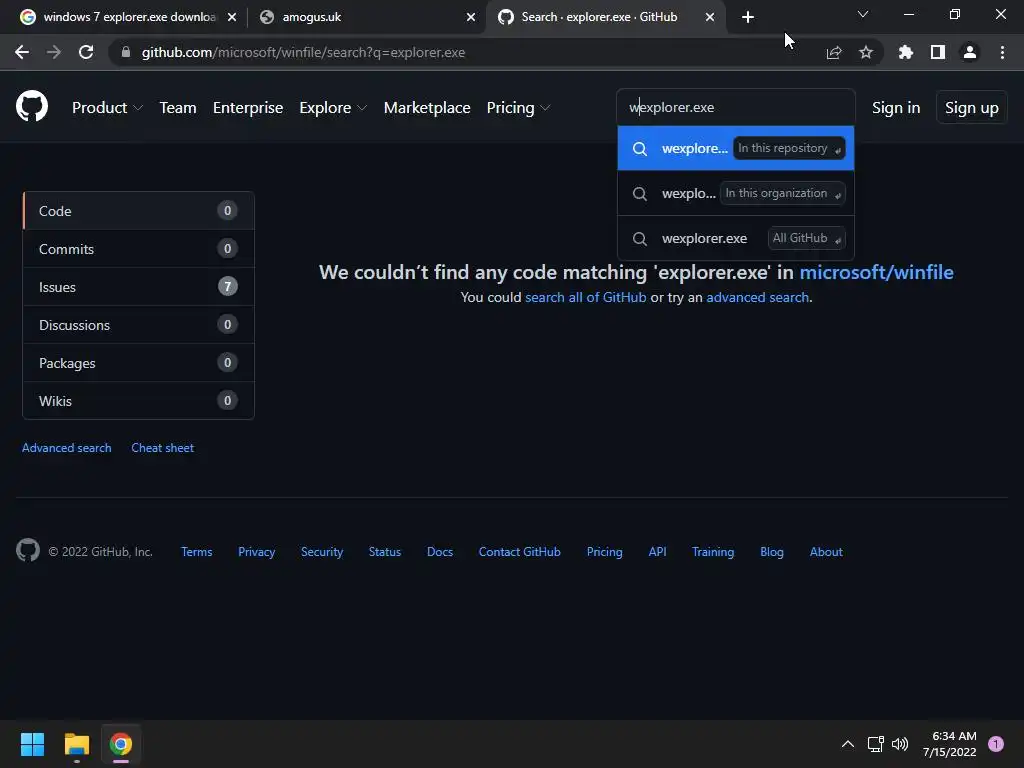The width and height of the screenshot is (1024, 768).
Task: Click the Sign up button
Action: pos(972,108)
